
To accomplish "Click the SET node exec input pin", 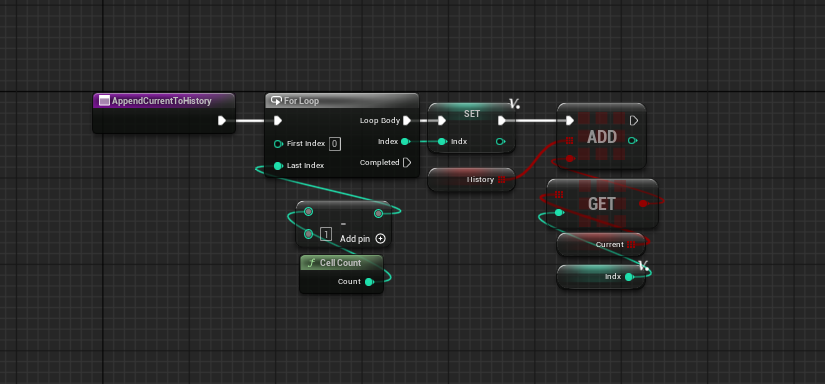I will [441, 121].
